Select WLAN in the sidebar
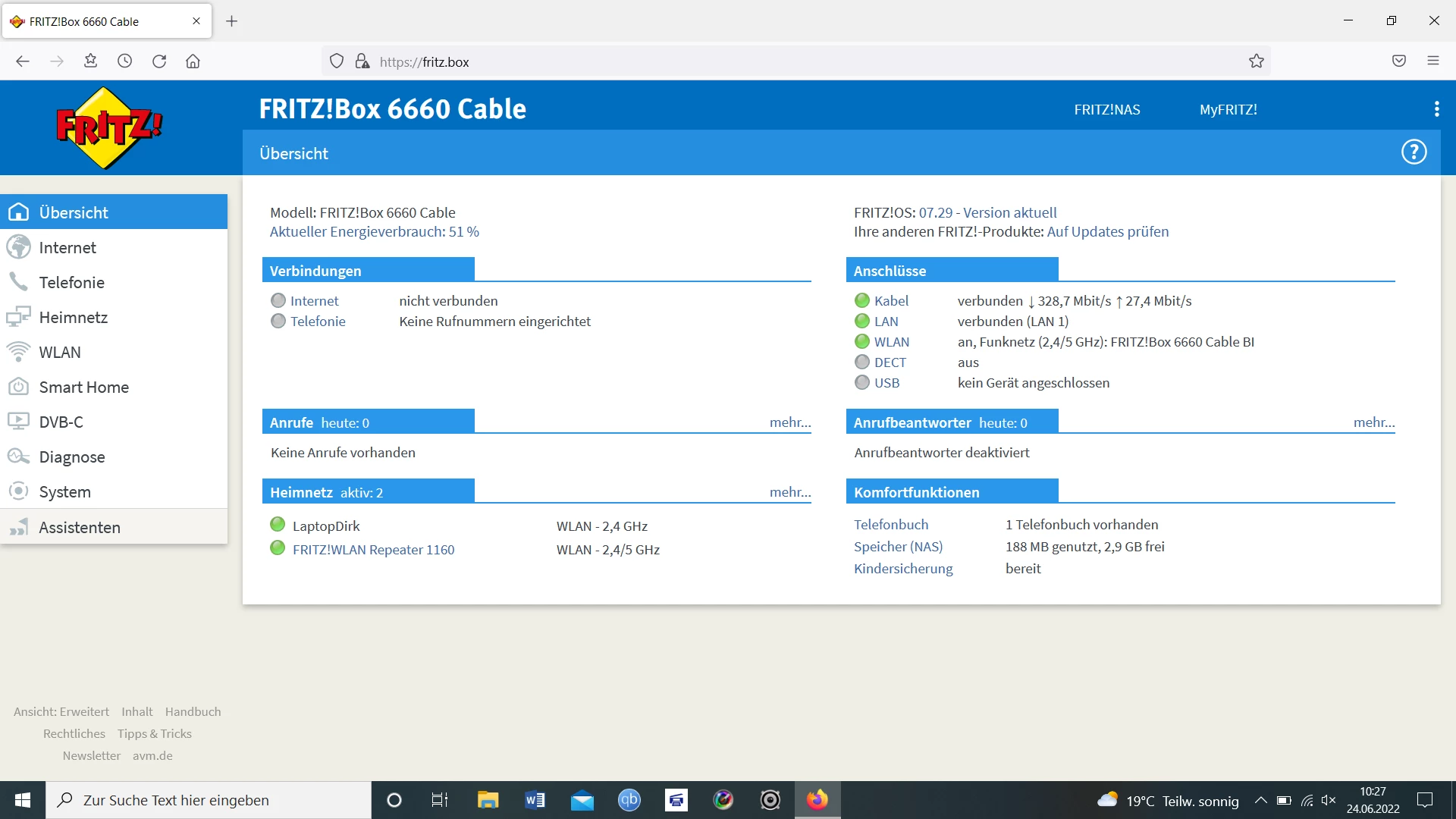This screenshot has width=1456, height=819. click(x=60, y=352)
